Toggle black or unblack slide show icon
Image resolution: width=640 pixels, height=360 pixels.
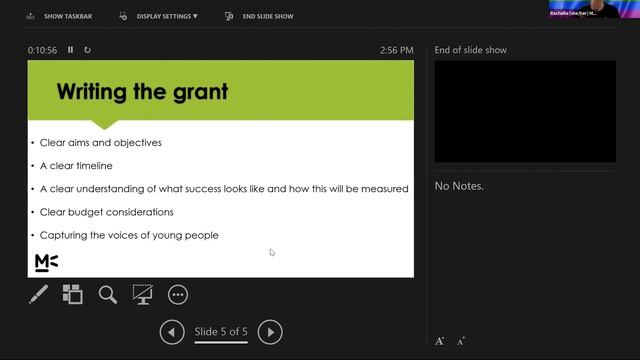pyautogui.click(x=142, y=294)
